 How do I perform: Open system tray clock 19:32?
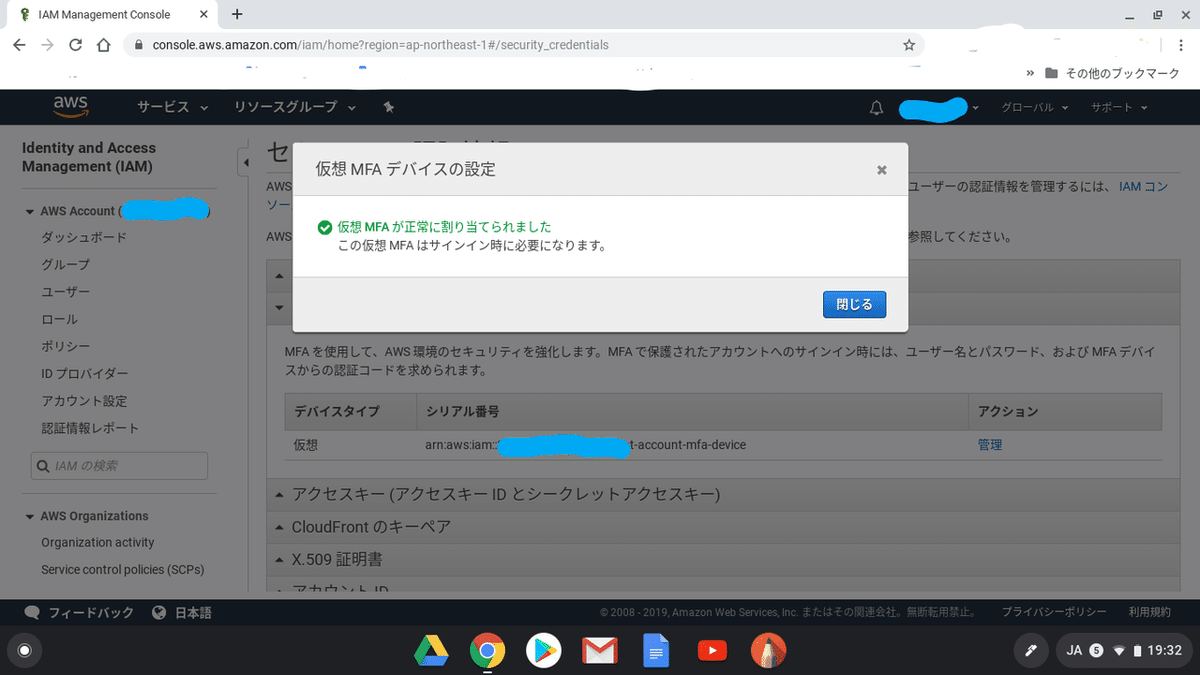1165,651
